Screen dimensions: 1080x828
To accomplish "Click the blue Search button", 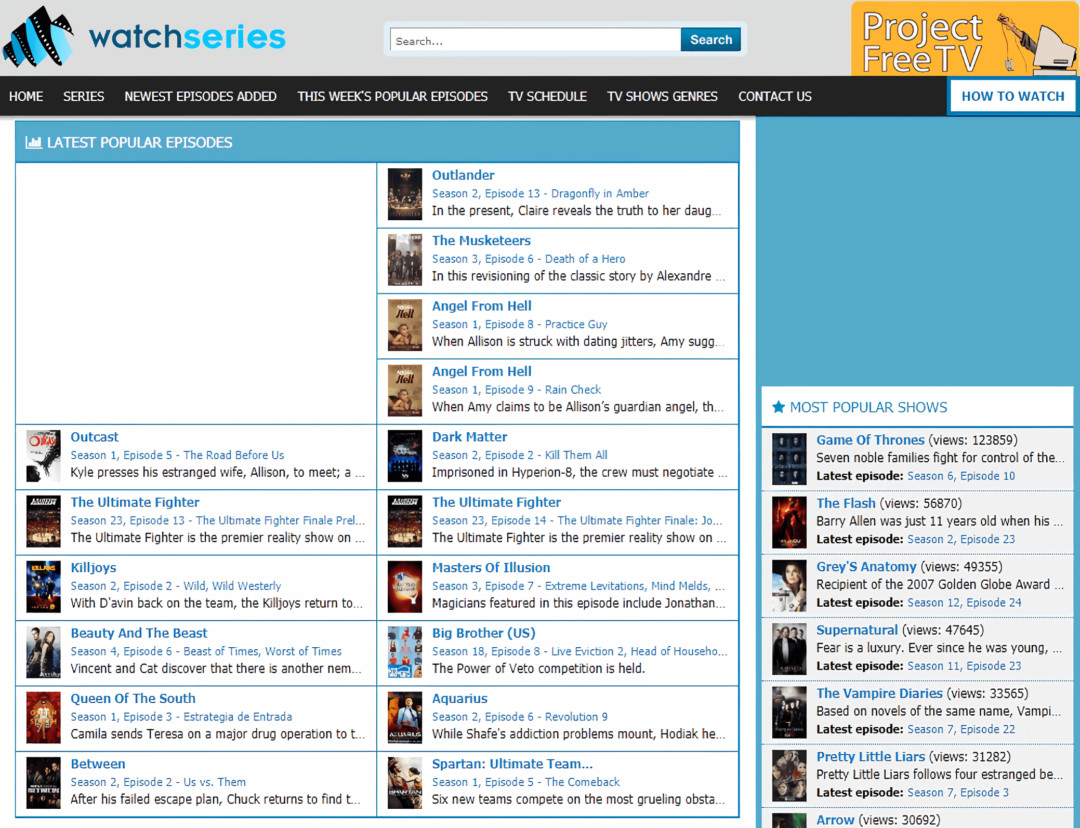I will click(x=711, y=40).
